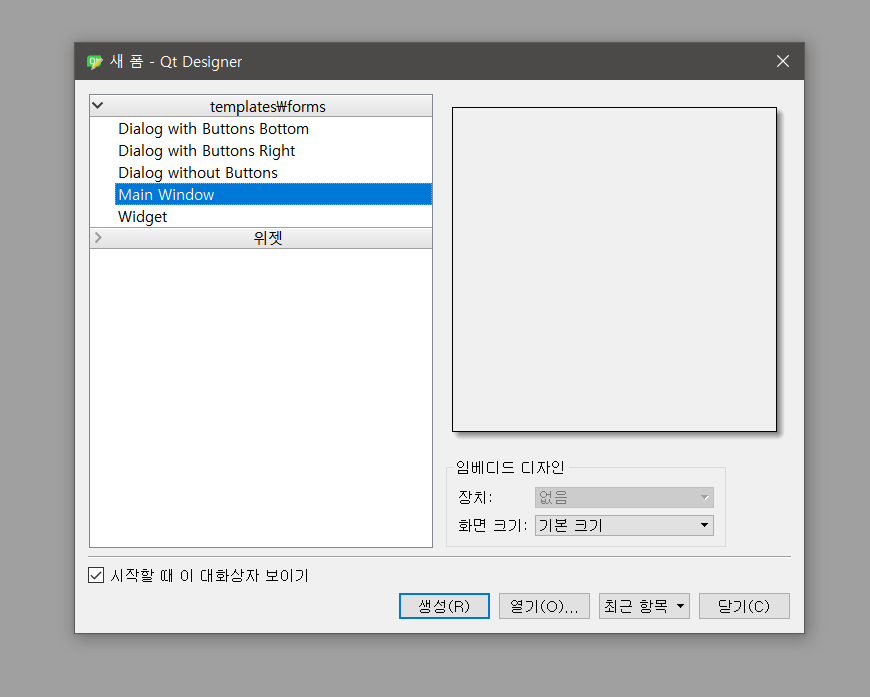Click the disabled 장치 combo box
Image resolution: width=870 pixels, height=697 pixels.
624,497
